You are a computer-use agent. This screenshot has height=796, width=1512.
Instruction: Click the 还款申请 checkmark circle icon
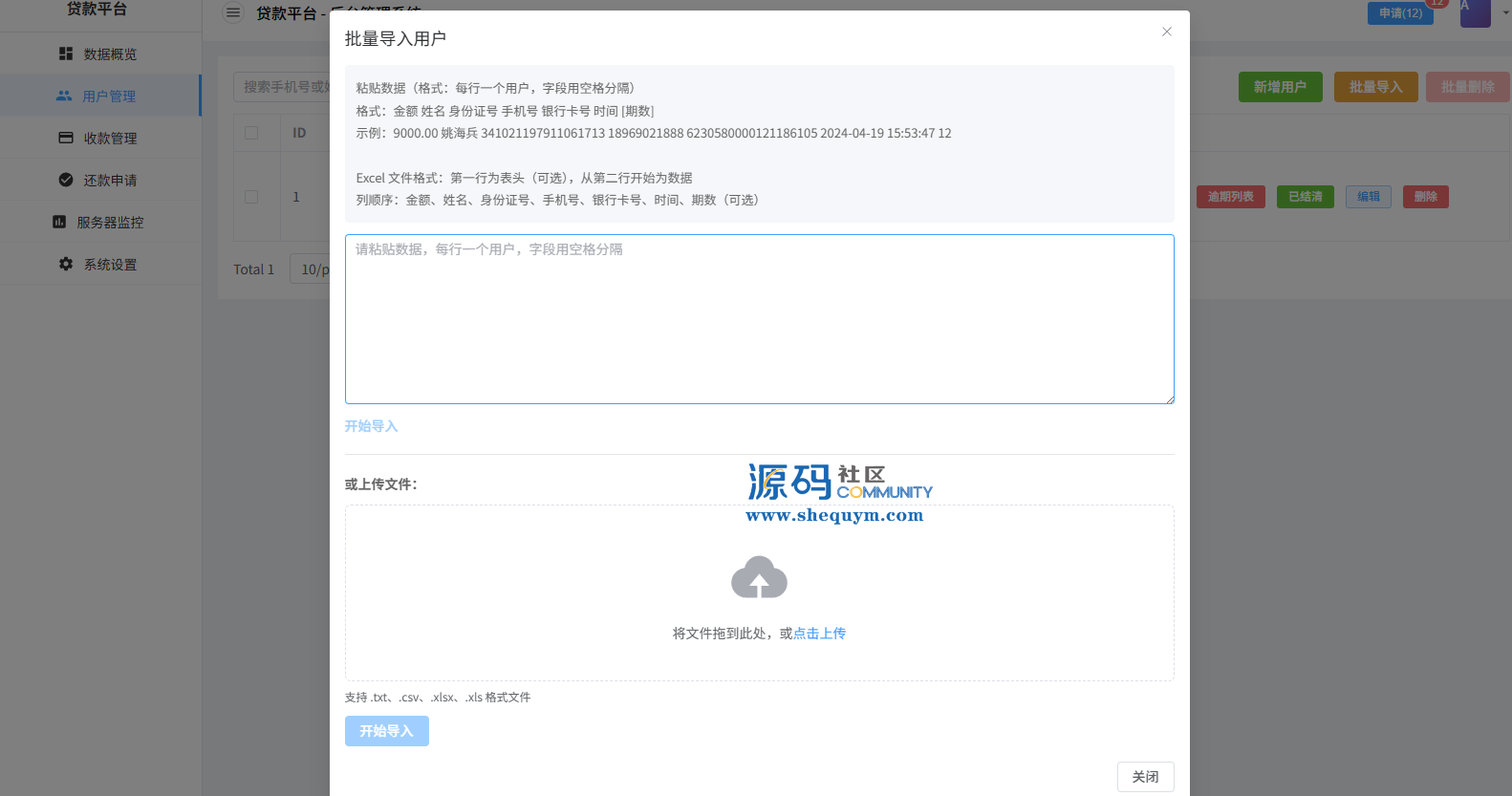click(66, 181)
